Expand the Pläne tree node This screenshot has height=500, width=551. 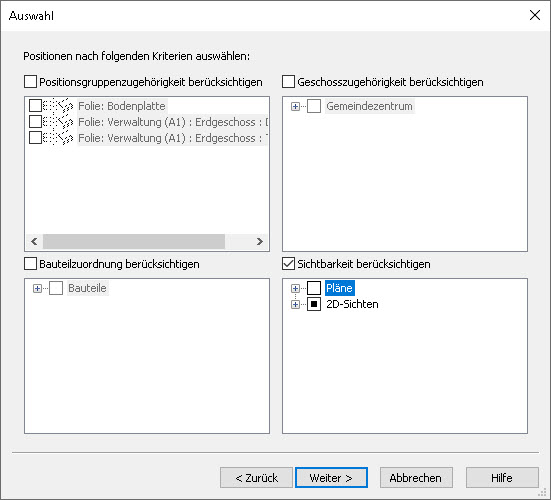pyautogui.click(x=295, y=288)
